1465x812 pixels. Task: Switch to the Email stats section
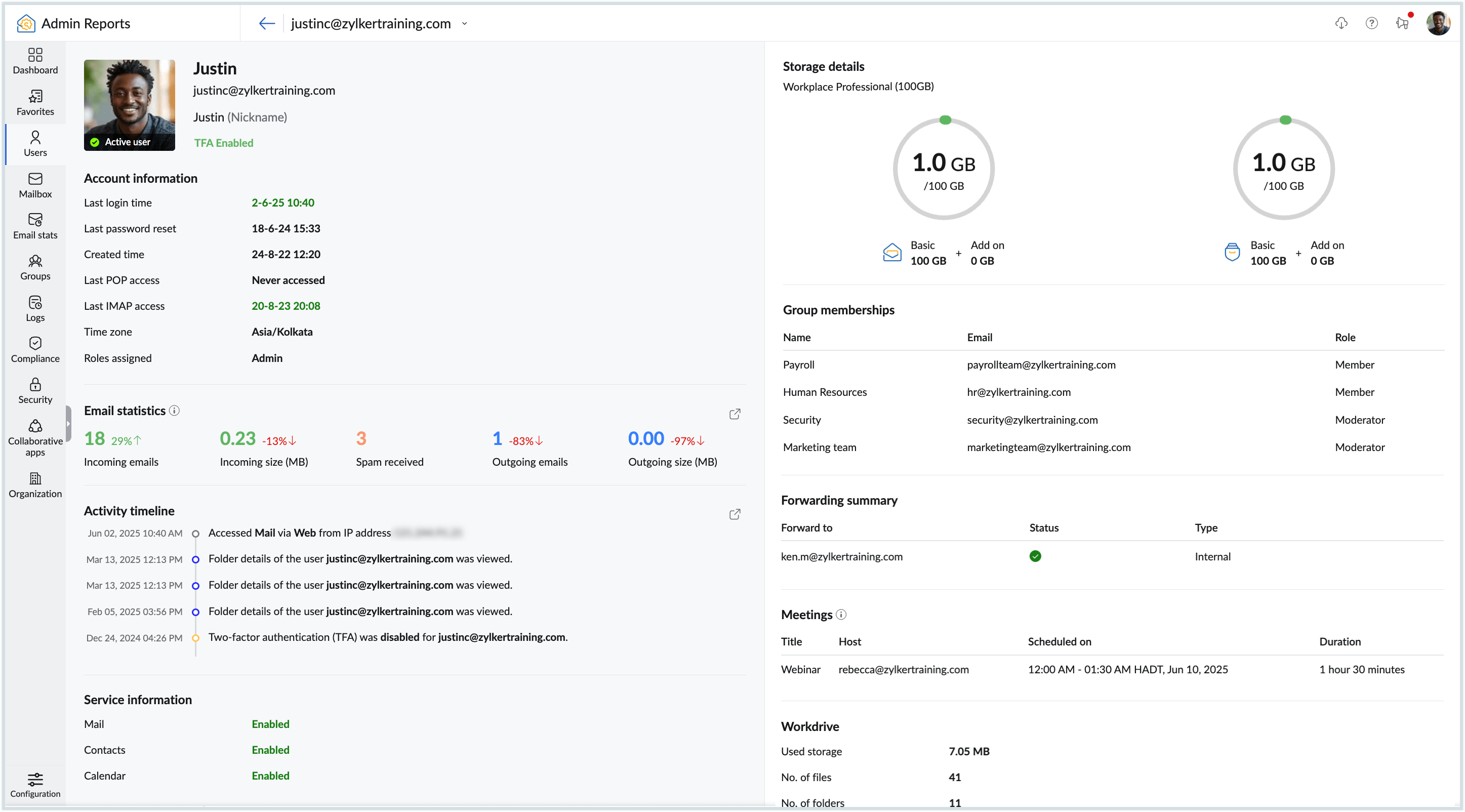[35, 226]
